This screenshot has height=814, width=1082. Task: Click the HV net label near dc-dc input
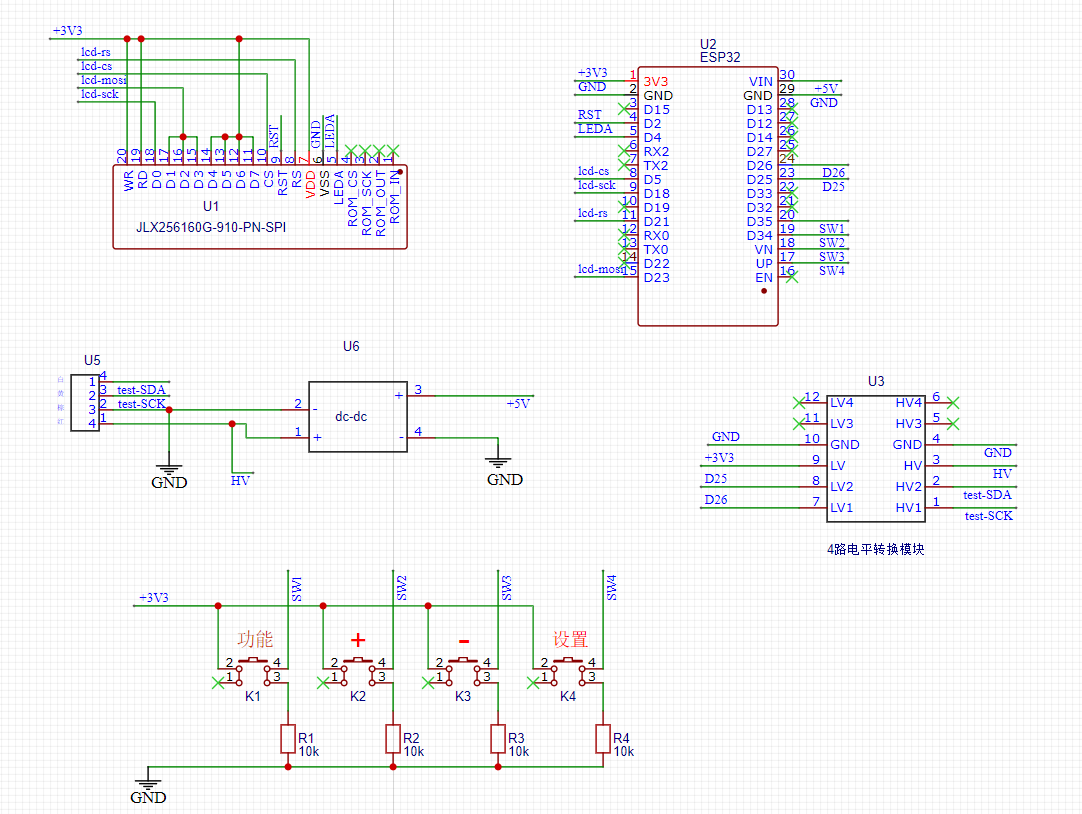(239, 480)
